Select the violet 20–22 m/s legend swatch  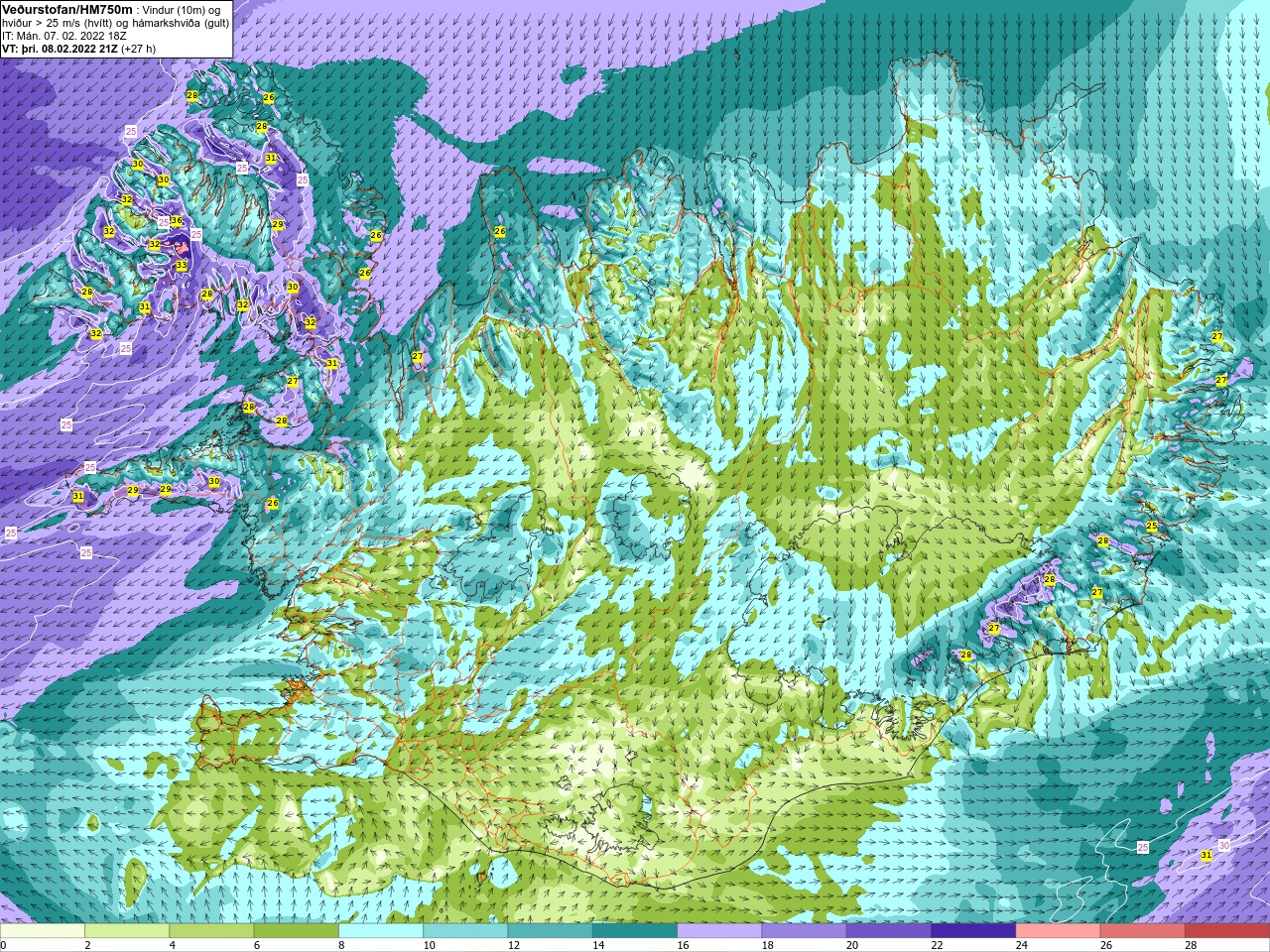pos(889,931)
